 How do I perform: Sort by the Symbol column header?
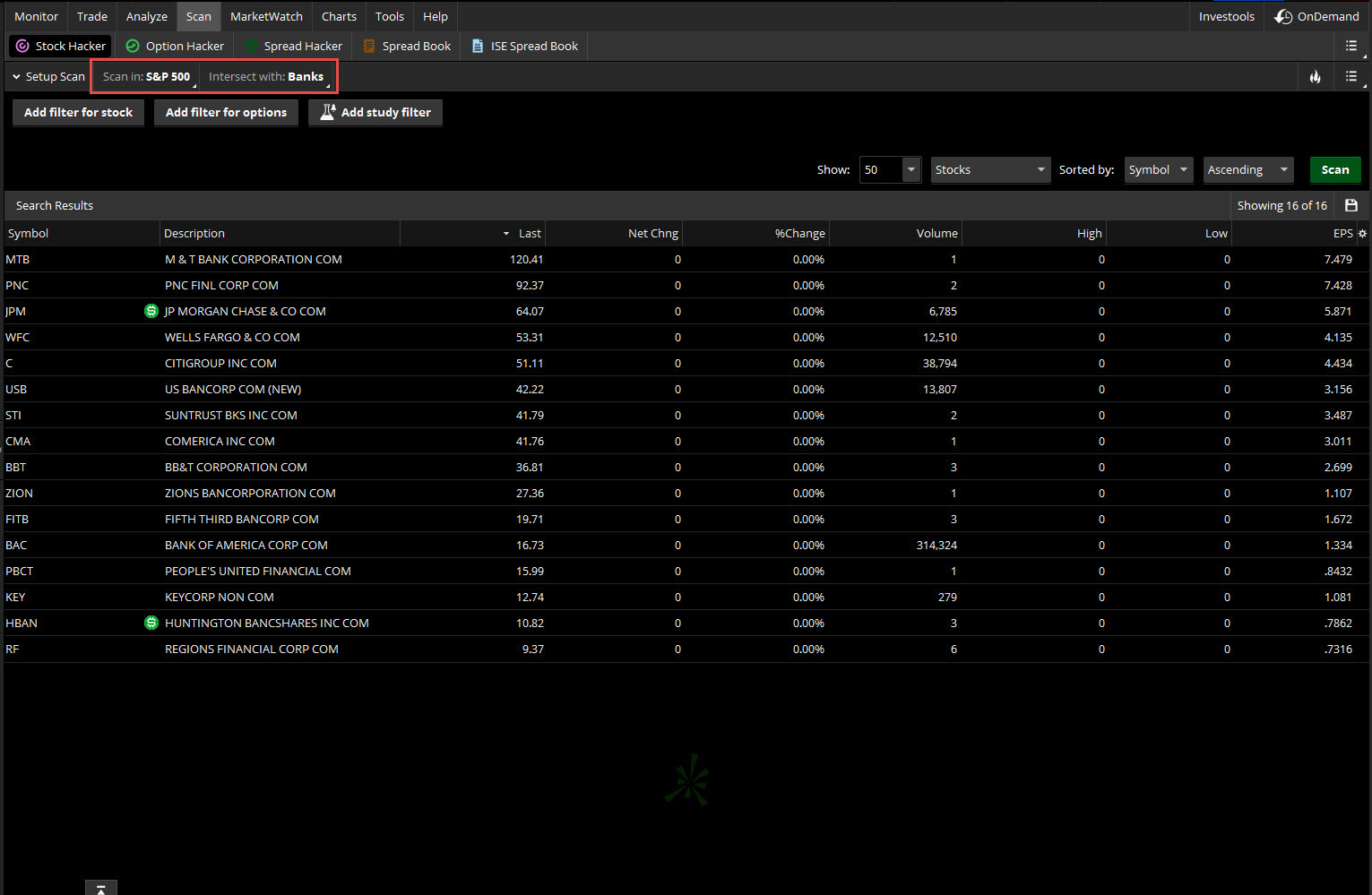82,233
